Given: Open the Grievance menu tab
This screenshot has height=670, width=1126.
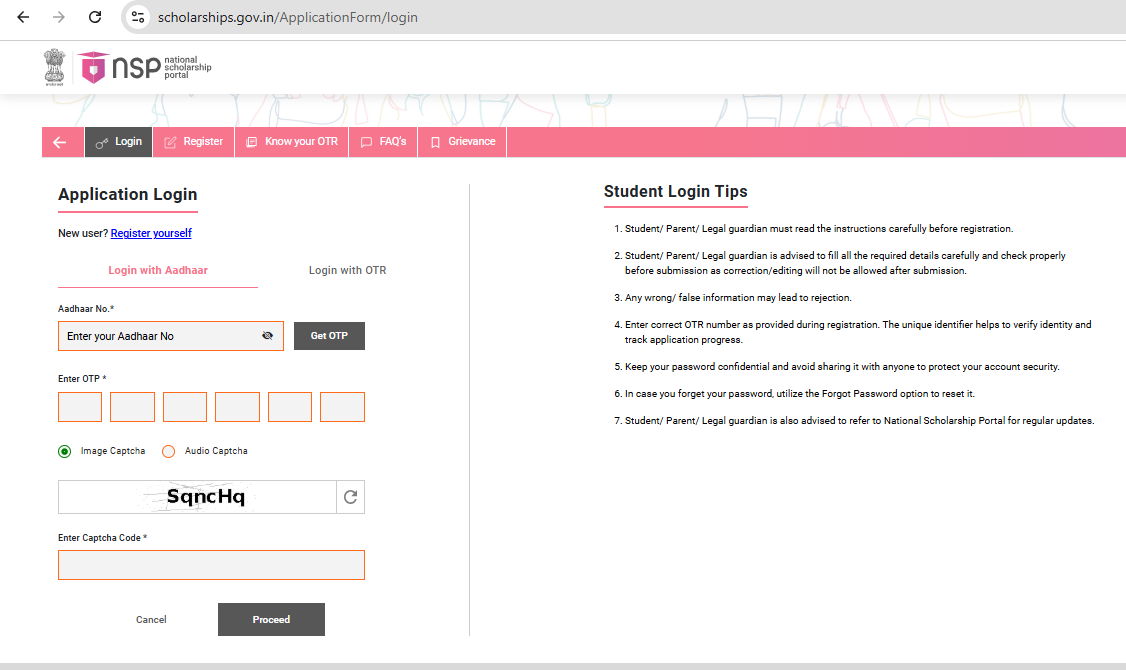Looking at the screenshot, I should [x=462, y=142].
